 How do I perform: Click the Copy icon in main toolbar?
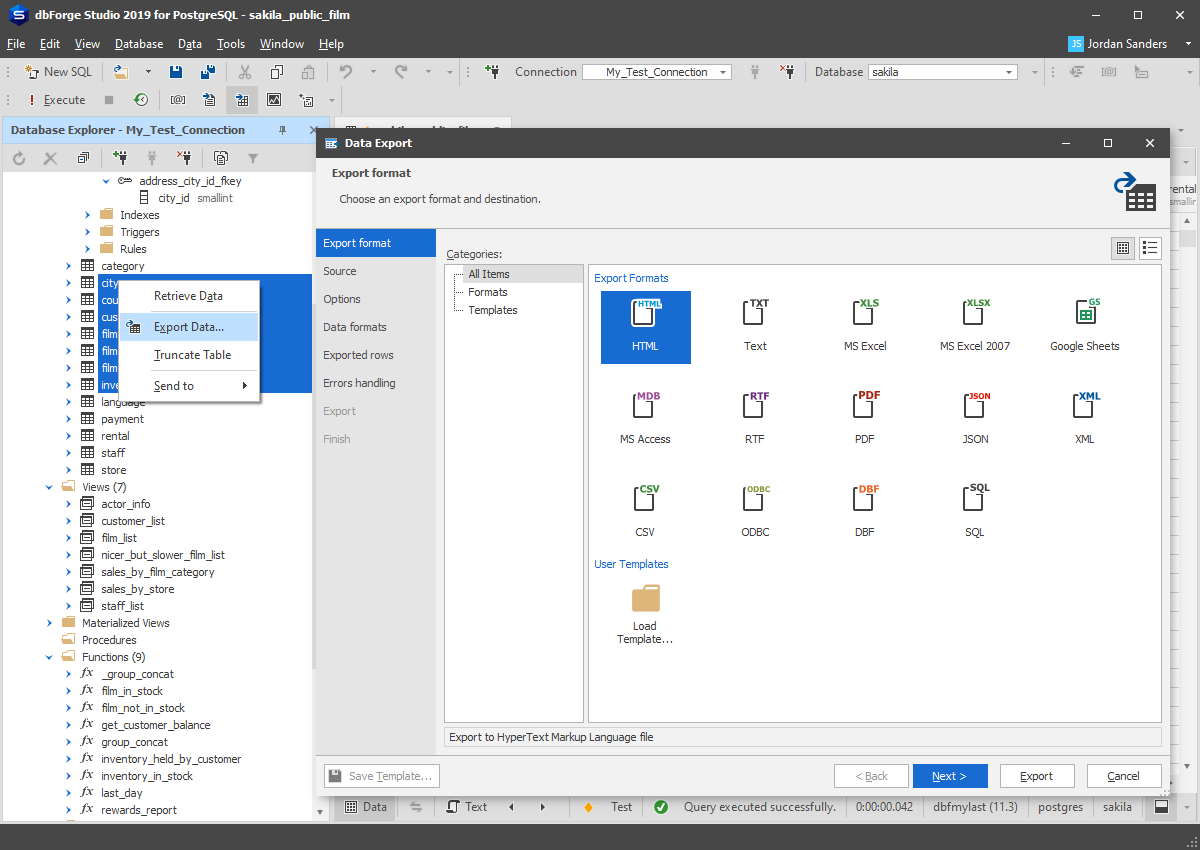[277, 72]
